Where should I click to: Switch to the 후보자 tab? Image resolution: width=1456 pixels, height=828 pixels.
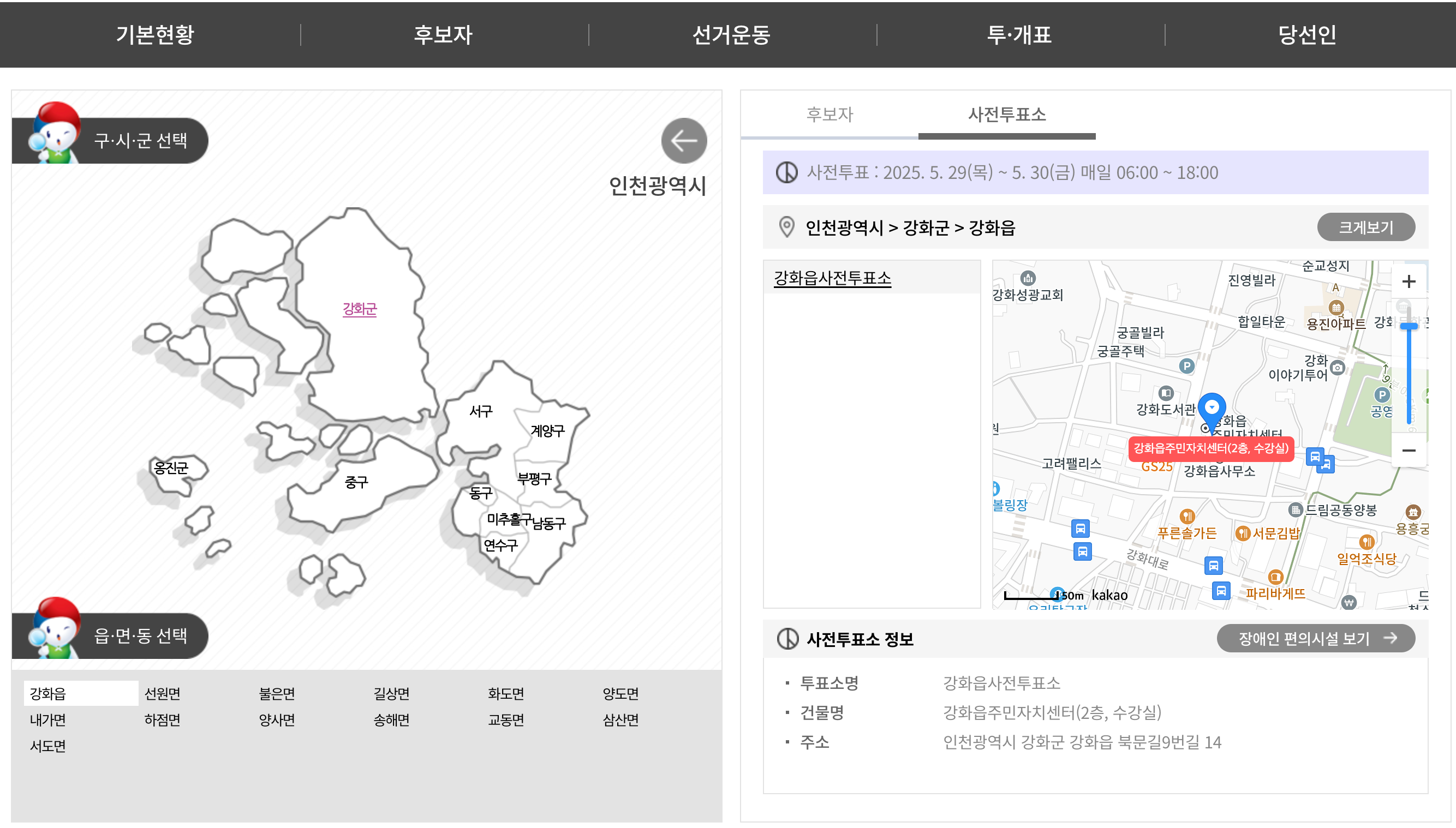pos(830,115)
